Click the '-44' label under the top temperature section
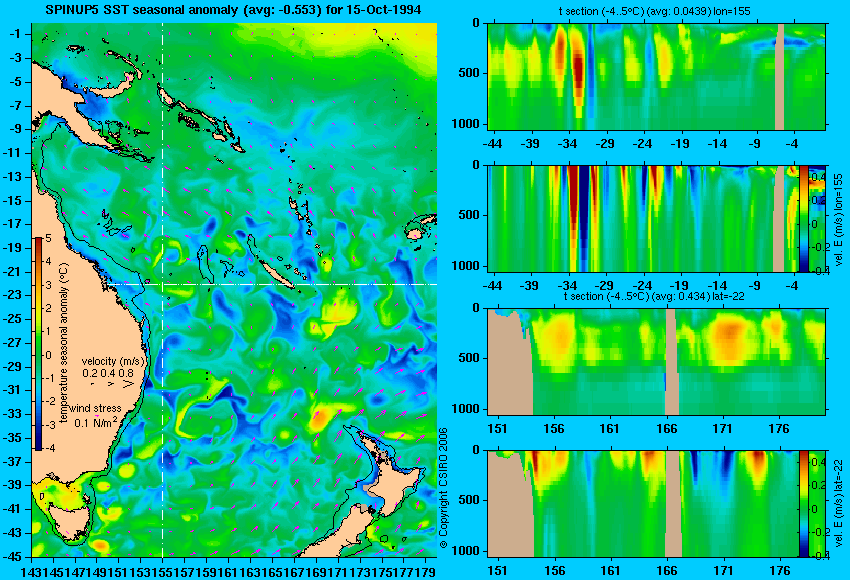The image size is (850, 580). point(492,144)
